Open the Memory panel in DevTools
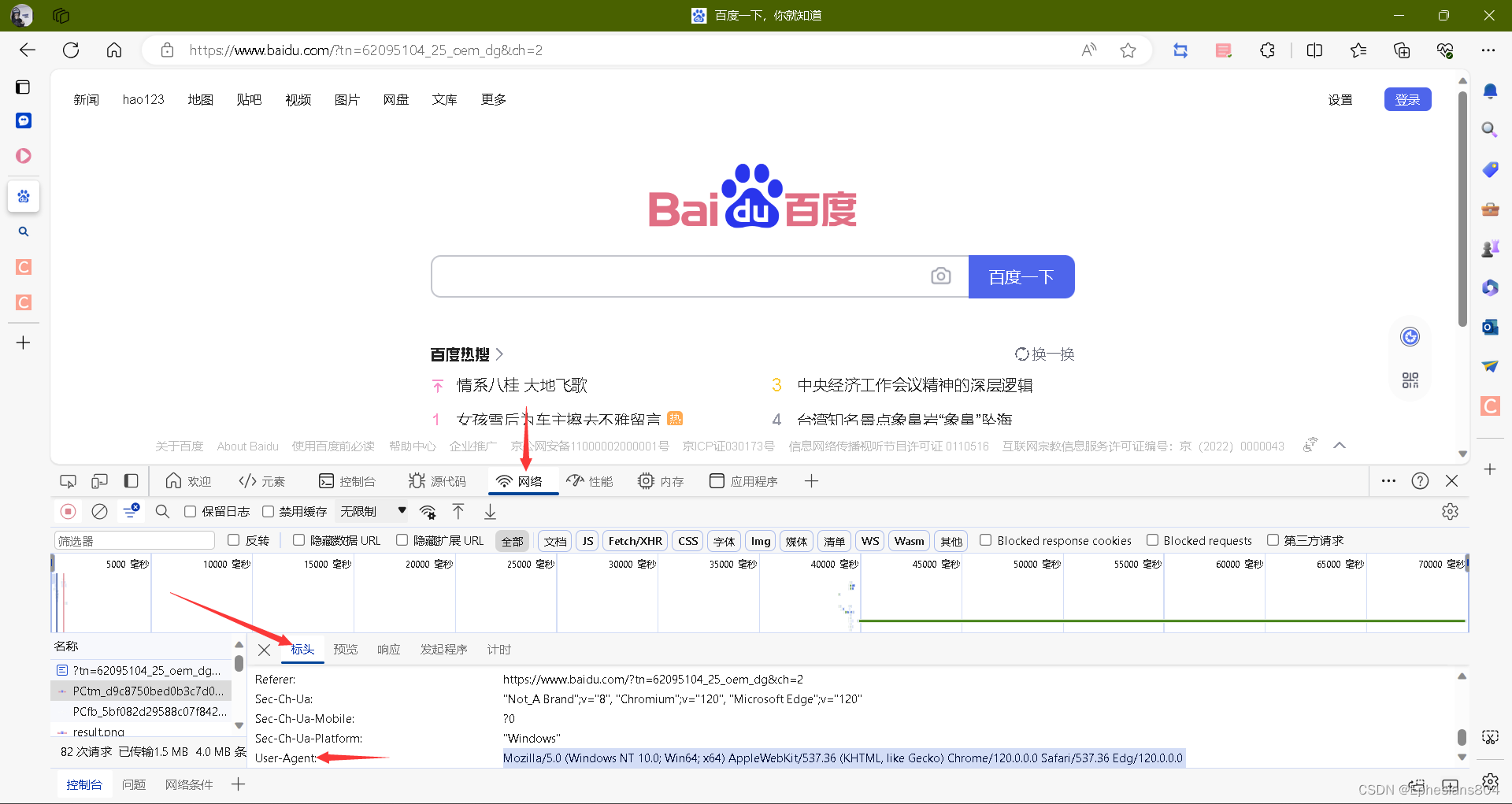1512x804 pixels. (x=661, y=480)
